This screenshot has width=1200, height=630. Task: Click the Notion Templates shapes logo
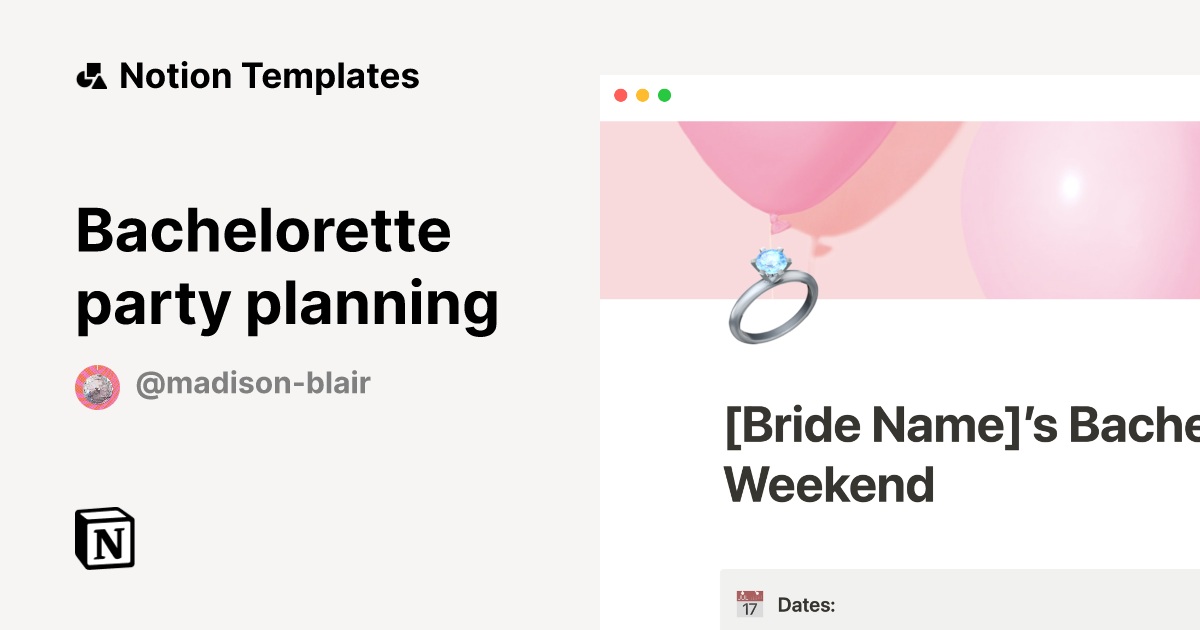coord(92,76)
